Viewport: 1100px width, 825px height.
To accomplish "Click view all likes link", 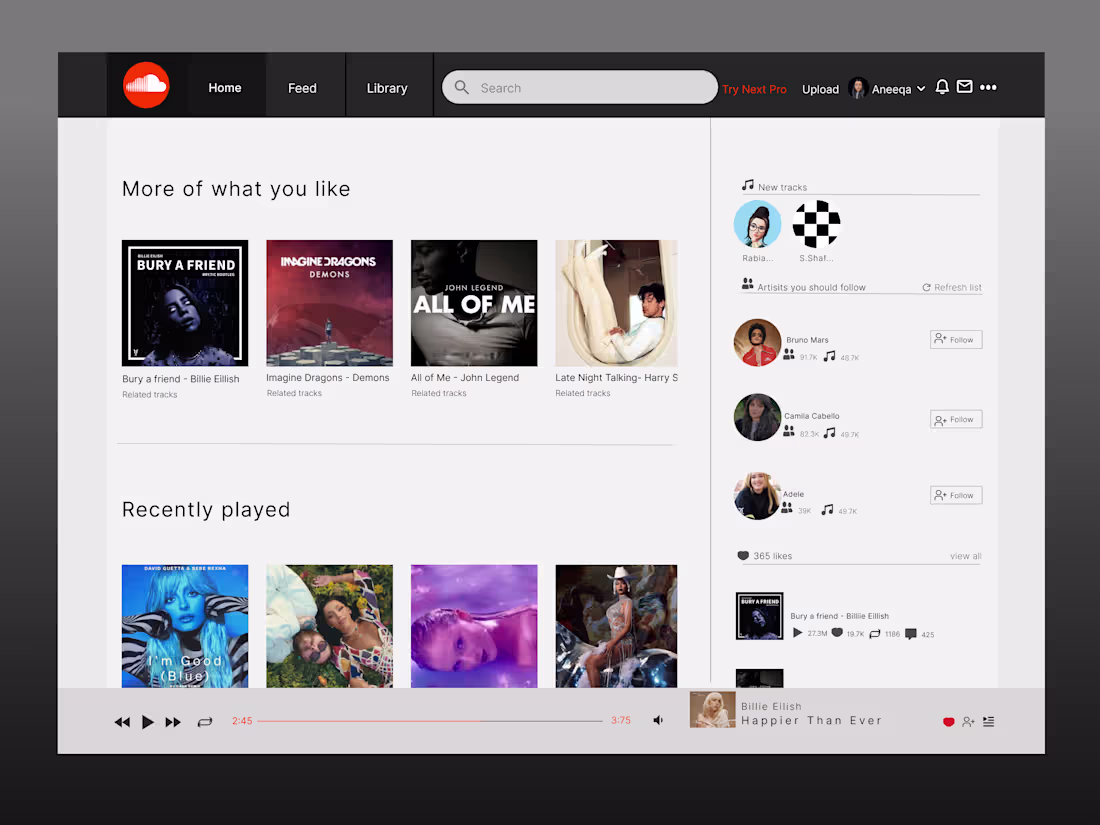I will click(965, 556).
